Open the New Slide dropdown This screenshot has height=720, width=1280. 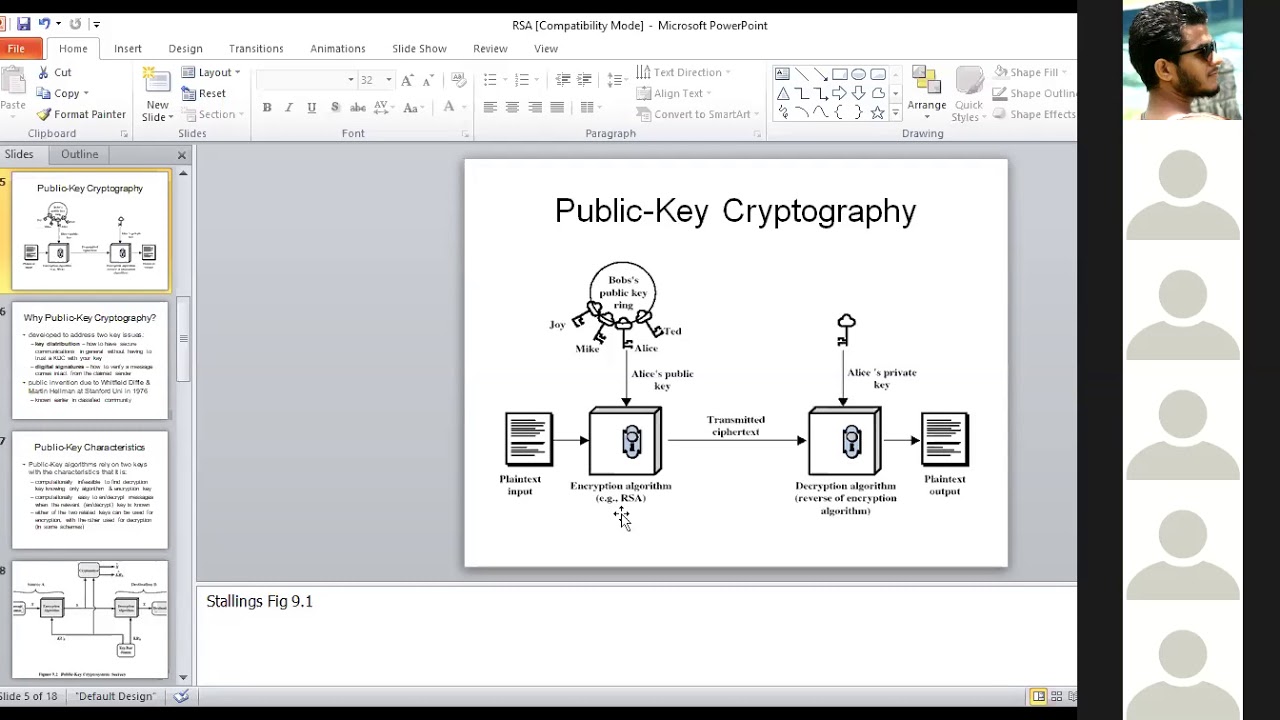pos(158,111)
